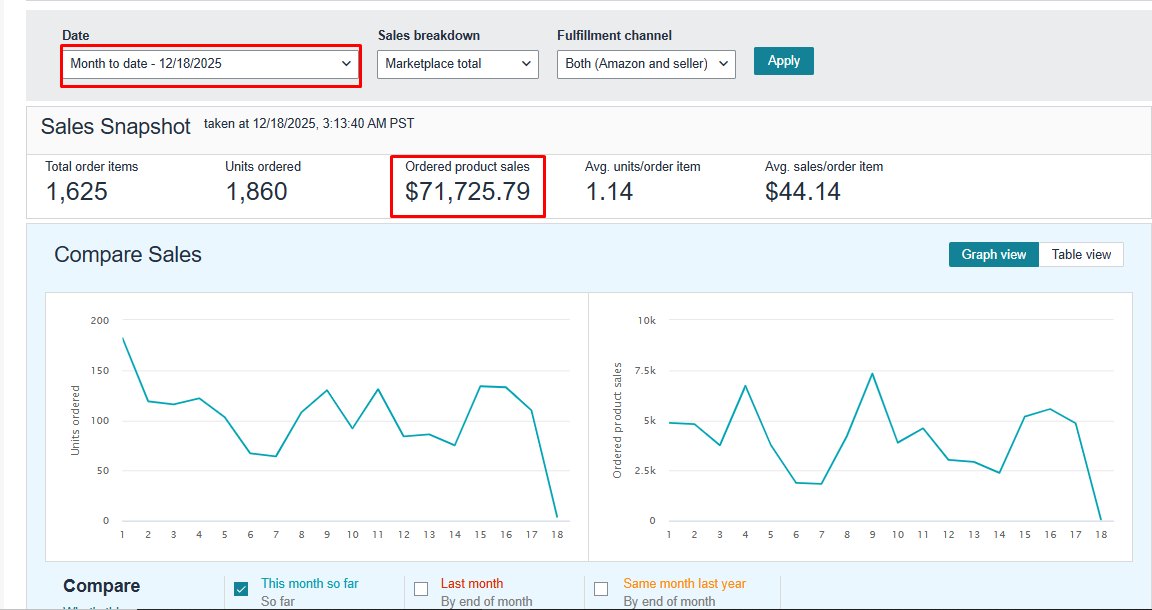Open the Fulfillment channel dropdown
Viewport: 1152px width, 610px height.
644,64
